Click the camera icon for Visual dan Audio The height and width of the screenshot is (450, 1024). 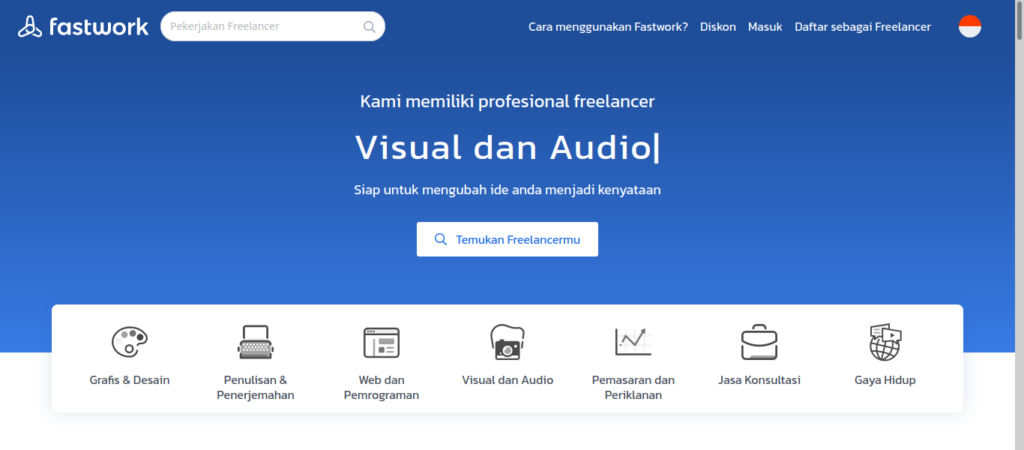click(x=507, y=342)
